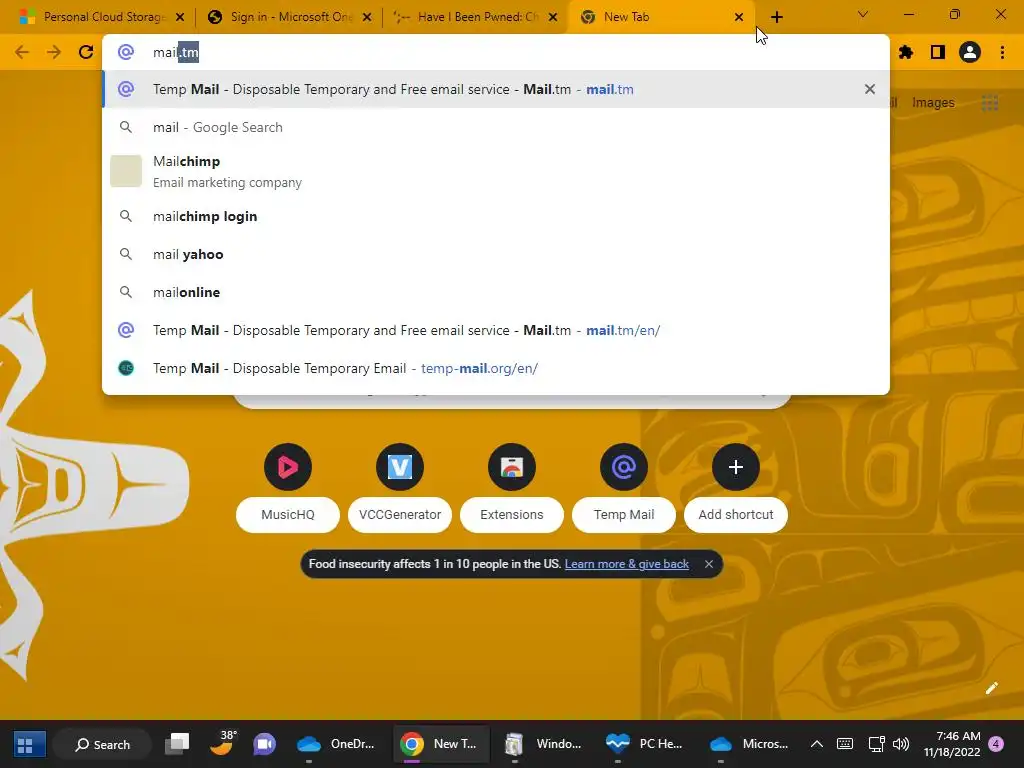Screen dimensions: 1024x768
Task: Click the browser back arrow
Action: tap(22, 52)
